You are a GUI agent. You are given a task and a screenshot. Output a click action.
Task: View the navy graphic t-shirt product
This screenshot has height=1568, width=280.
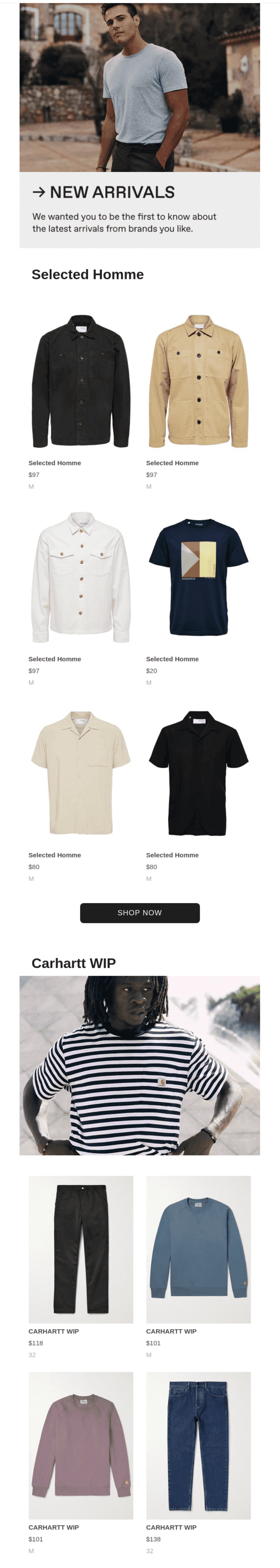click(x=198, y=577)
